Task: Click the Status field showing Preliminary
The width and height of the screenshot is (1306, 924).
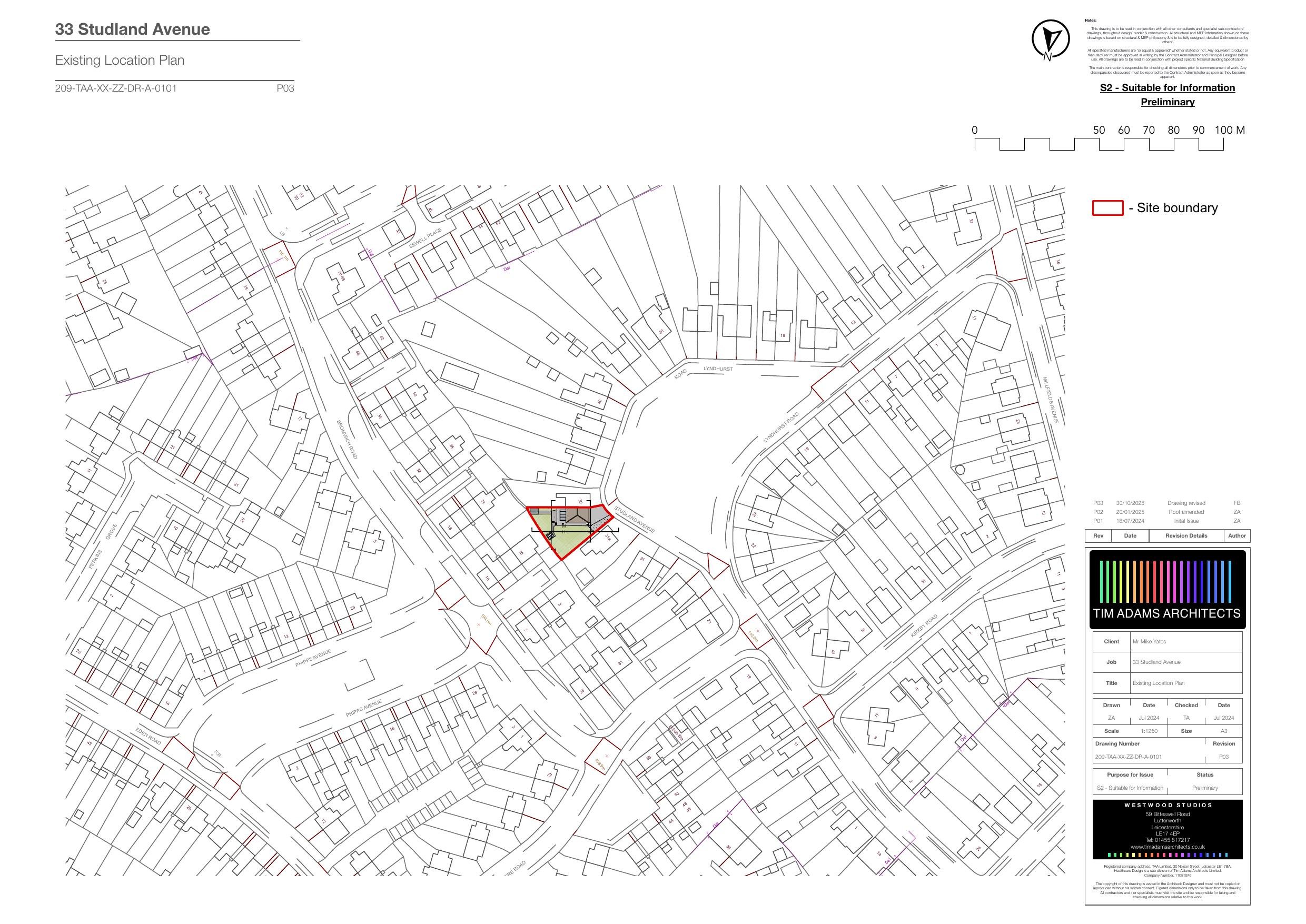Action: coord(1205,788)
